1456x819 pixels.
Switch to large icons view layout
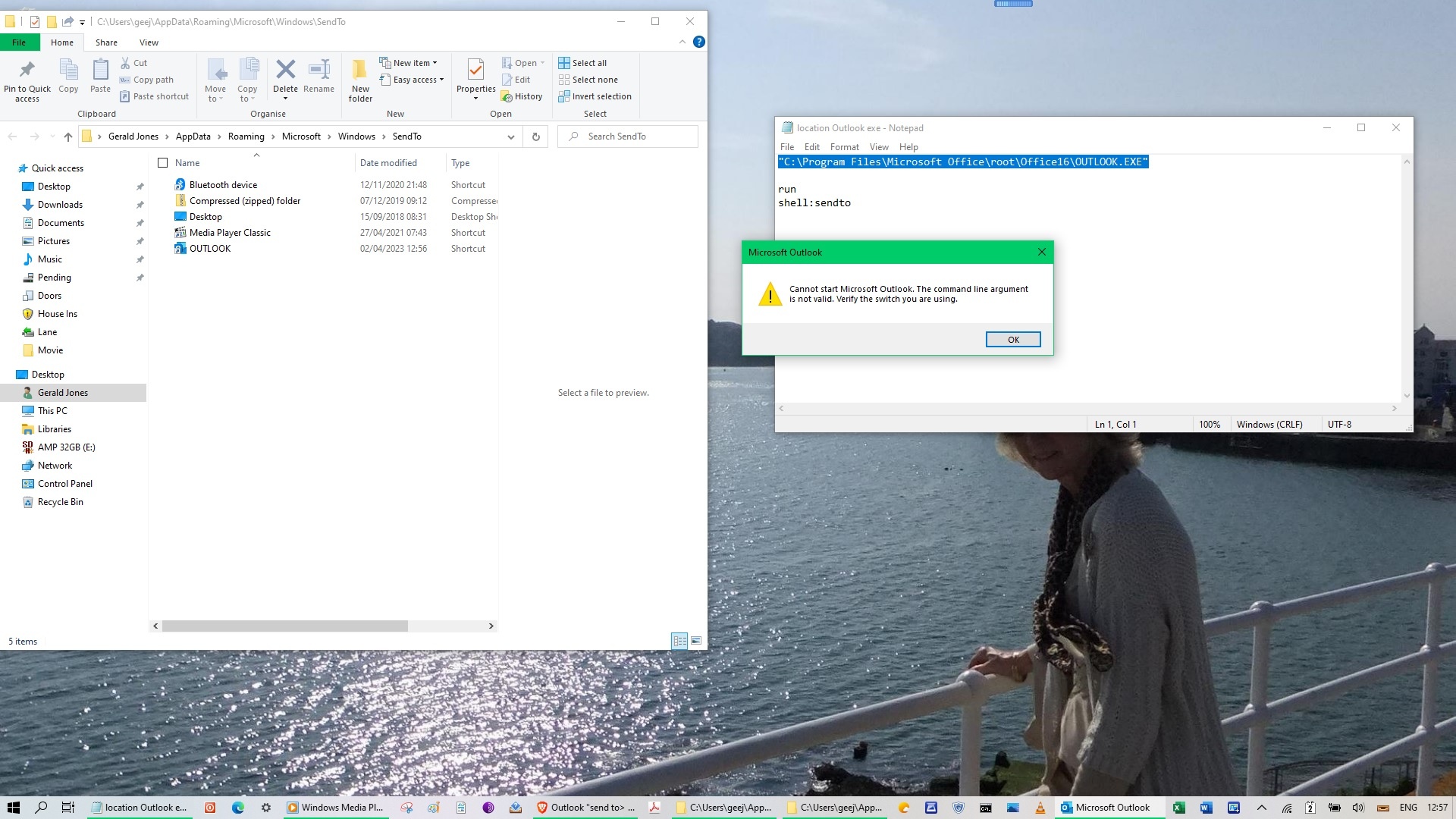pos(696,641)
